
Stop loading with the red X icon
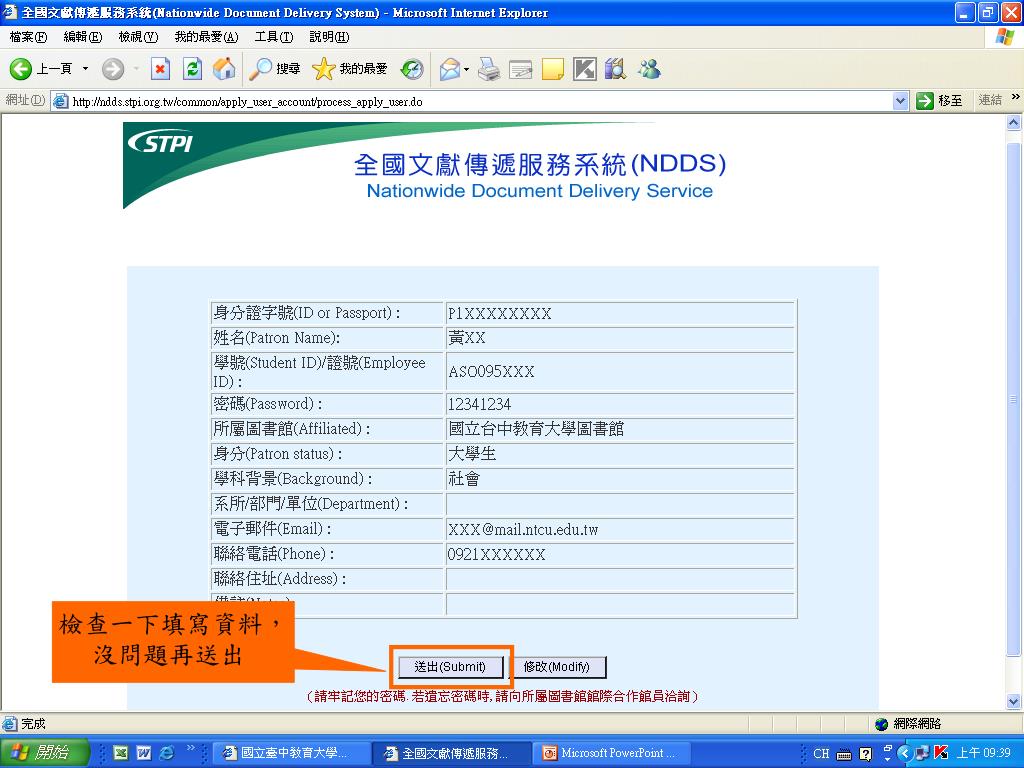160,69
